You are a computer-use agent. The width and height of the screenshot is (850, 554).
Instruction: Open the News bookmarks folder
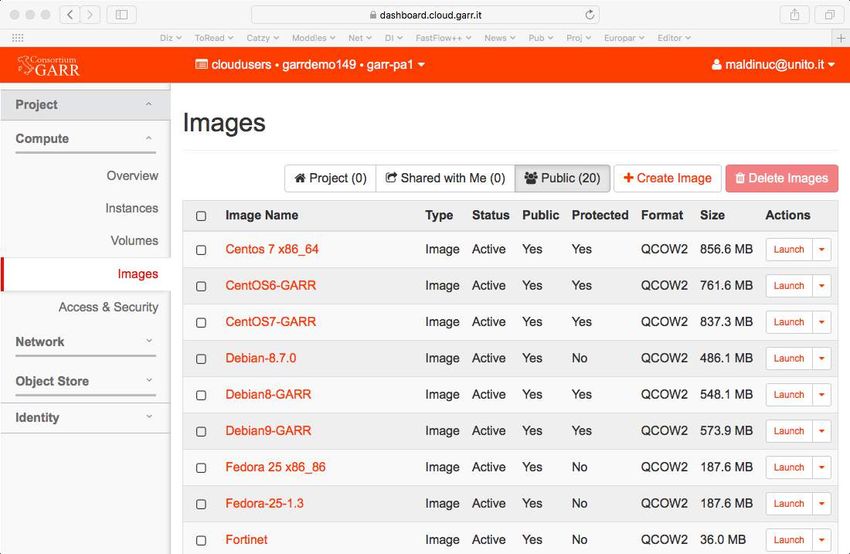pyautogui.click(x=500, y=38)
